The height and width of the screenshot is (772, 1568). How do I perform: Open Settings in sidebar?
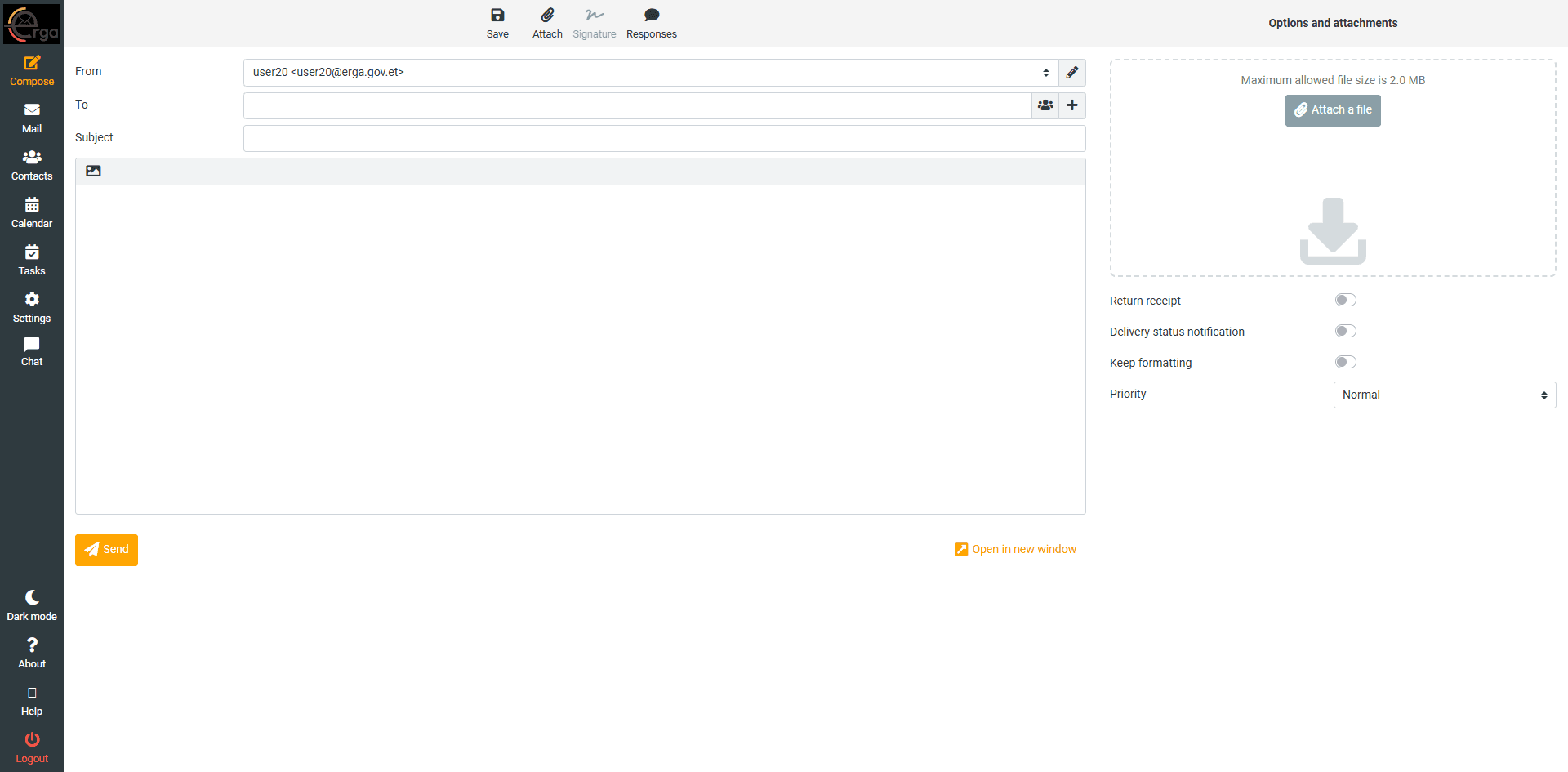(x=32, y=308)
